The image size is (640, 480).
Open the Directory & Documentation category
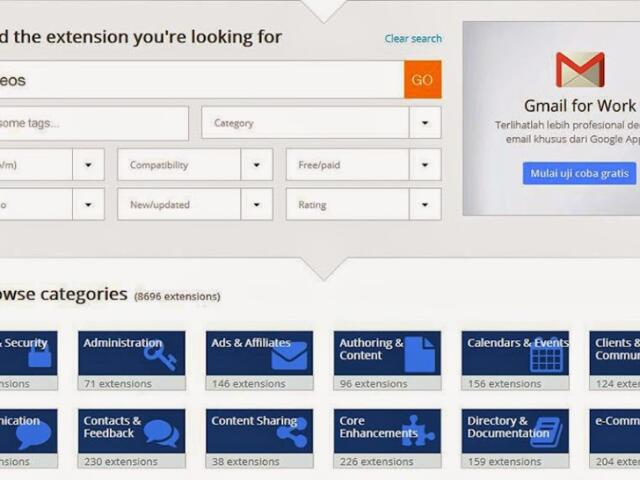coord(515,439)
